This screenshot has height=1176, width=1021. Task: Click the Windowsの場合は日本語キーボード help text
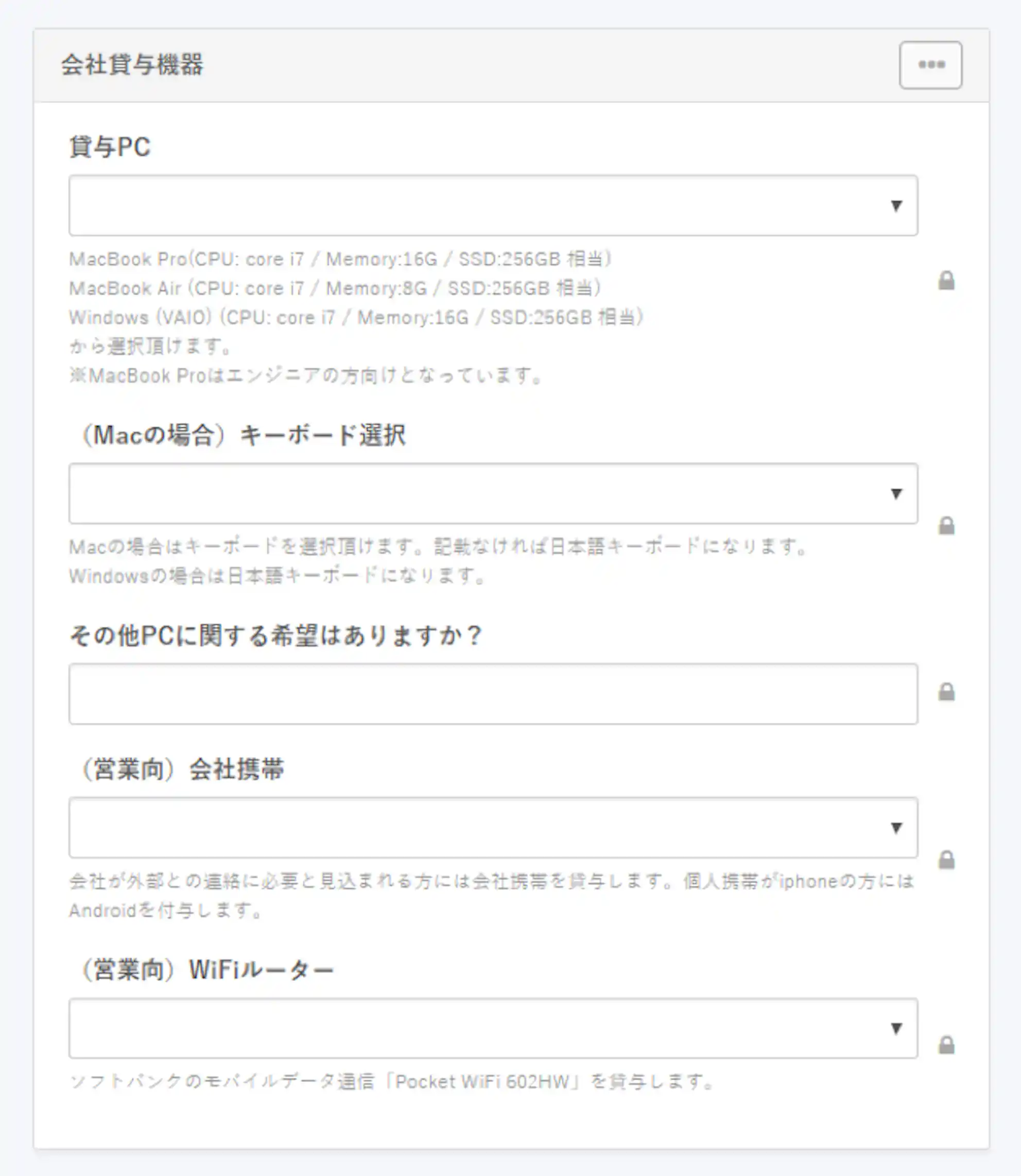pyautogui.click(x=278, y=576)
